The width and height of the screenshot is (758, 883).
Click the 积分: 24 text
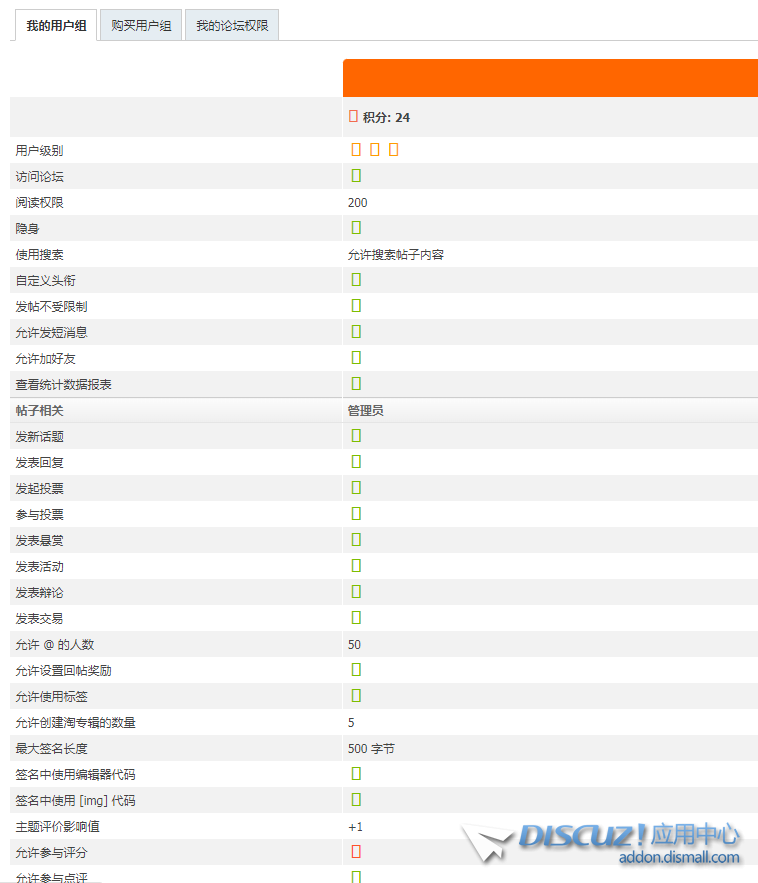pyautogui.click(x=386, y=117)
